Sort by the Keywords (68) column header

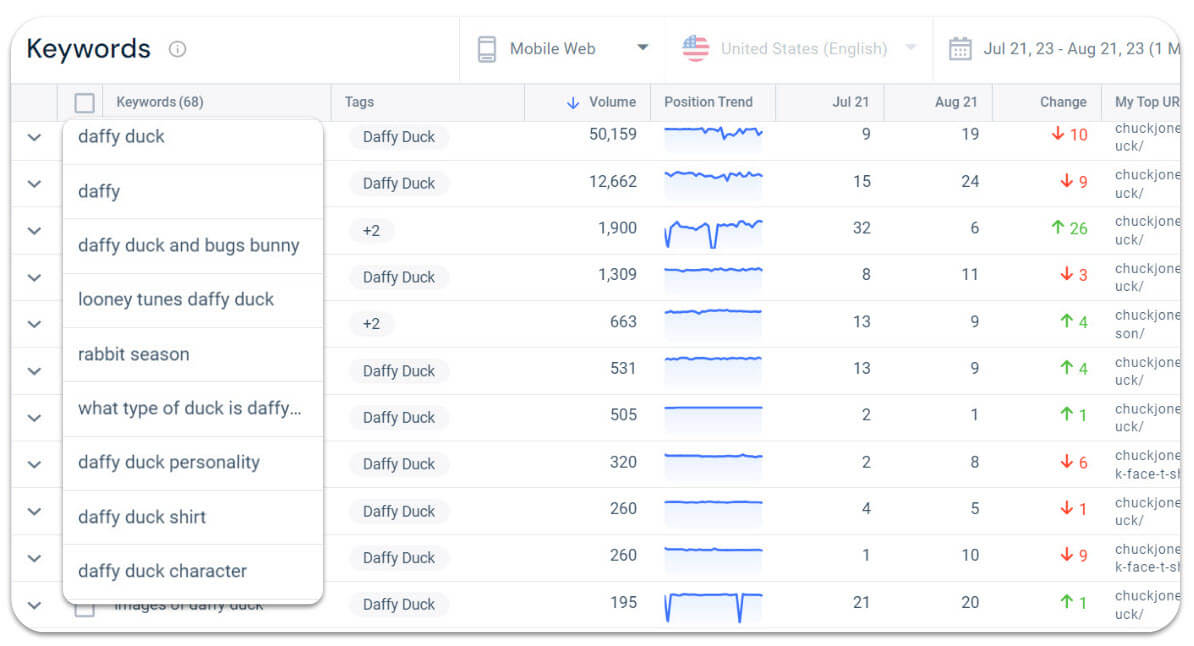[160, 102]
